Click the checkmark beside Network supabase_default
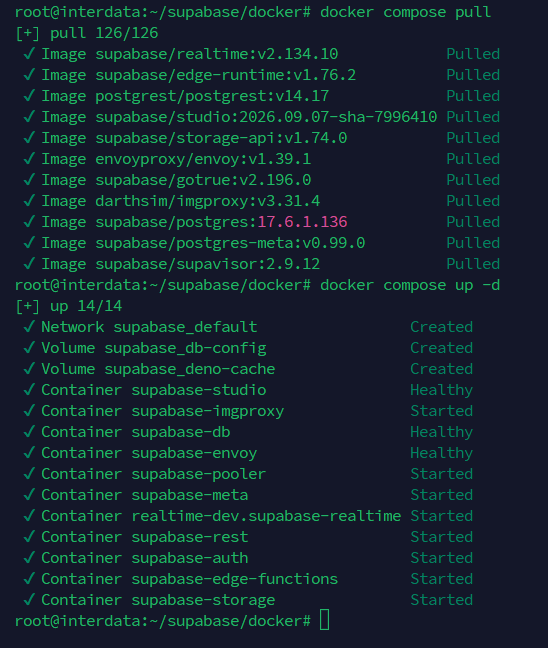 coord(29,327)
